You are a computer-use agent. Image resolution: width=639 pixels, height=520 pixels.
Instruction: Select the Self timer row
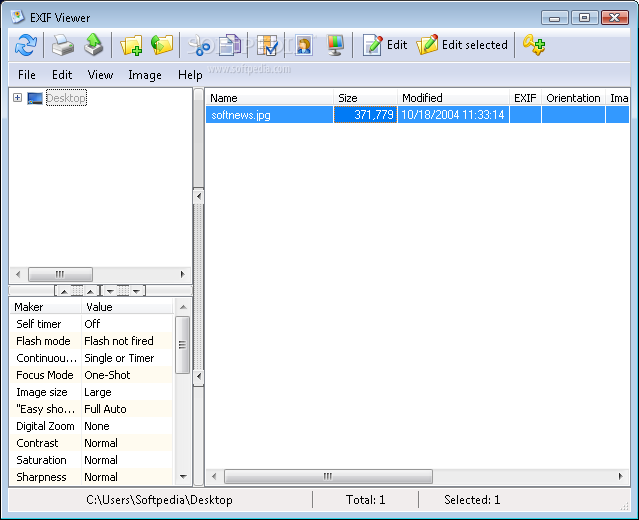point(92,324)
